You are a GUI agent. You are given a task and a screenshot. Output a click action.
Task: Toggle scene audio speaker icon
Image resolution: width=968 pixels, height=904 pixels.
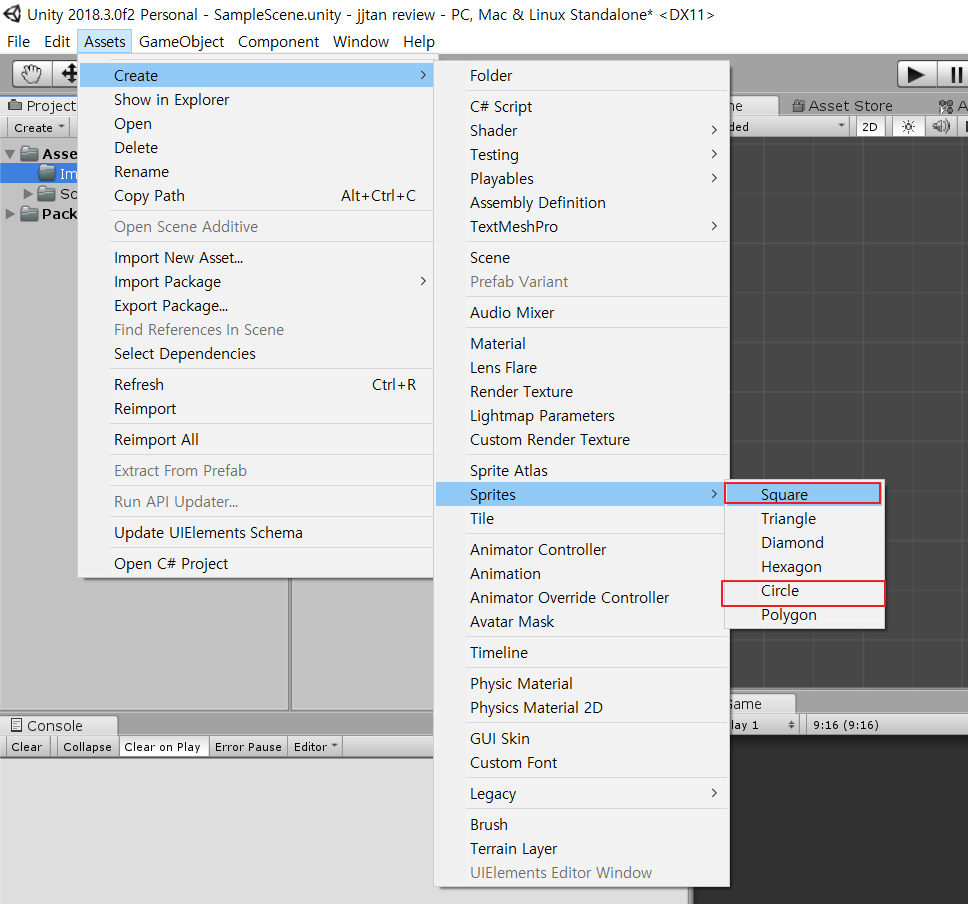click(941, 127)
